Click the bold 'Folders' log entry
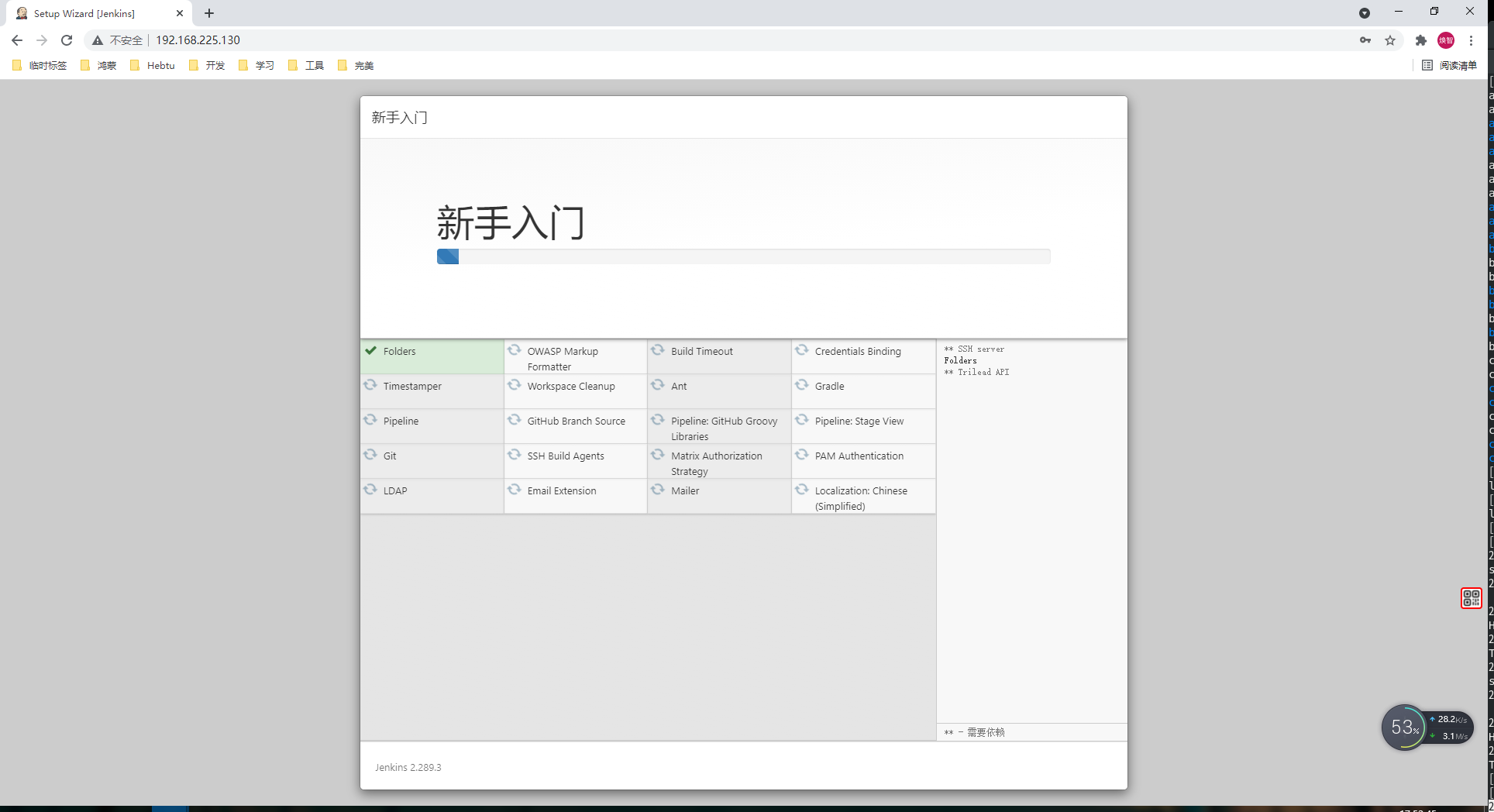The height and width of the screenshot is (812, 1494). [x=960, y=360]
